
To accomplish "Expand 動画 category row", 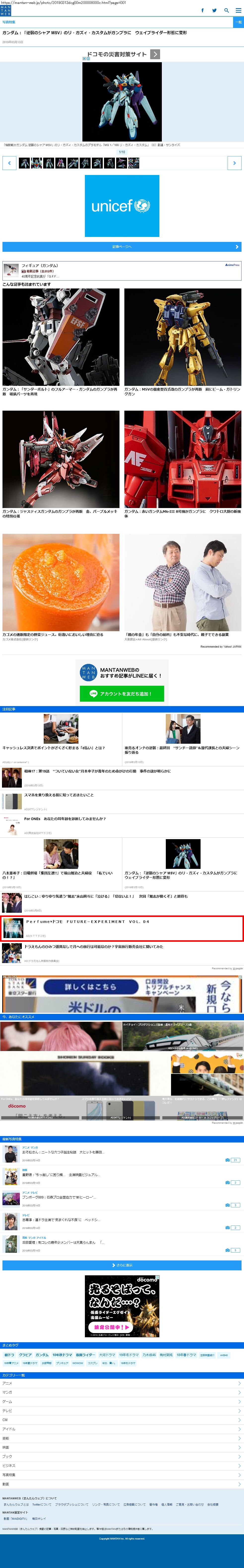I will (122, 1484).
